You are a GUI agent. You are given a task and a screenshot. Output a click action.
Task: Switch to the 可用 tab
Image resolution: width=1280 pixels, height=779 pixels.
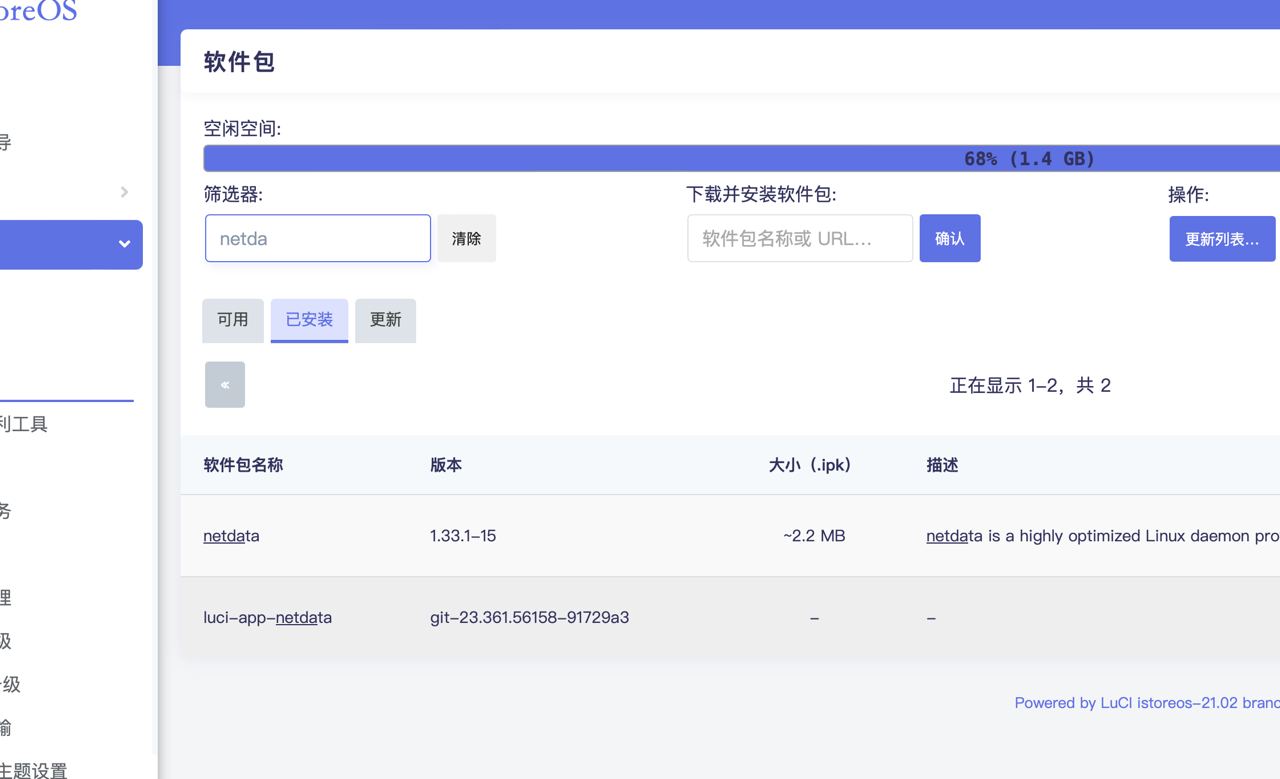pyautogui.click(x=233, y=320)
